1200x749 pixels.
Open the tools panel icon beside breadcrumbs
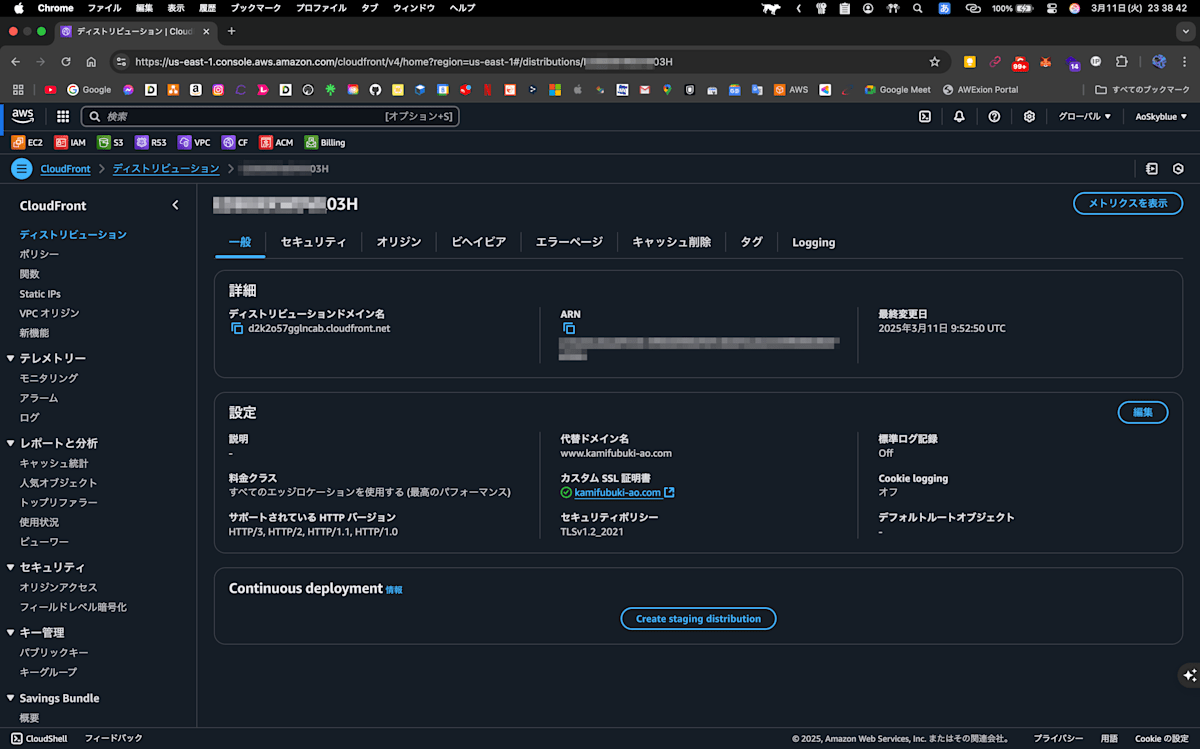(x=1152, y=169)
